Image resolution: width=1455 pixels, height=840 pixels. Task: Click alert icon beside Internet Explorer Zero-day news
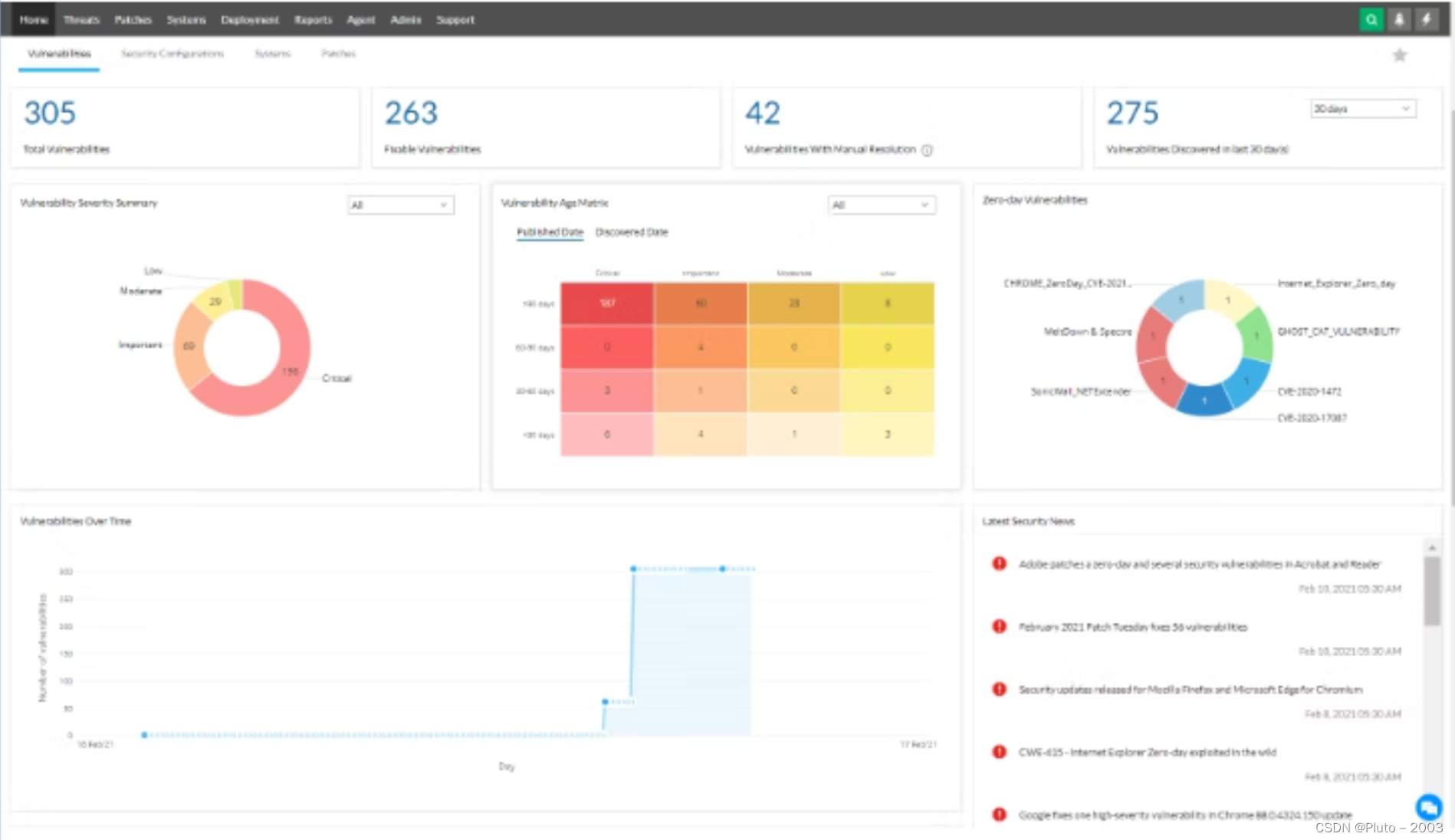pyautogui.click(x=999, y=752)
